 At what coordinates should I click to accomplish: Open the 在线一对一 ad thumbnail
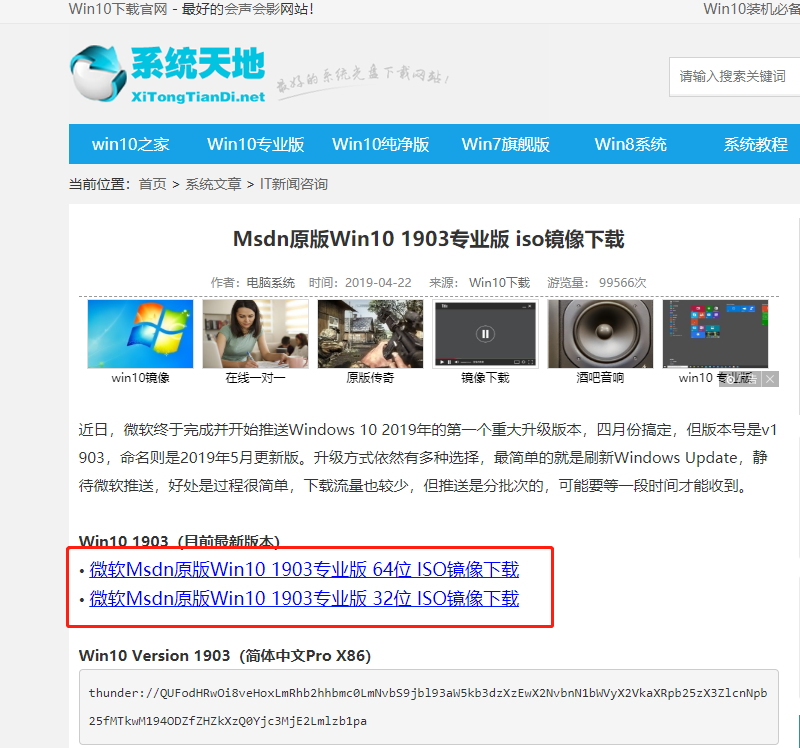point(256,334)
